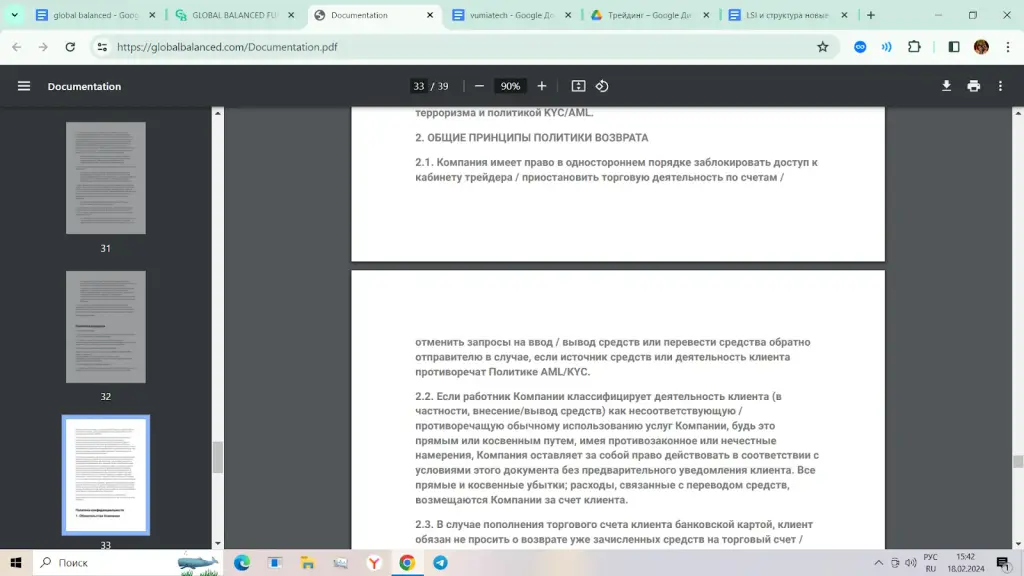Click the clock showing 15:42

click(x=965, y=556)
